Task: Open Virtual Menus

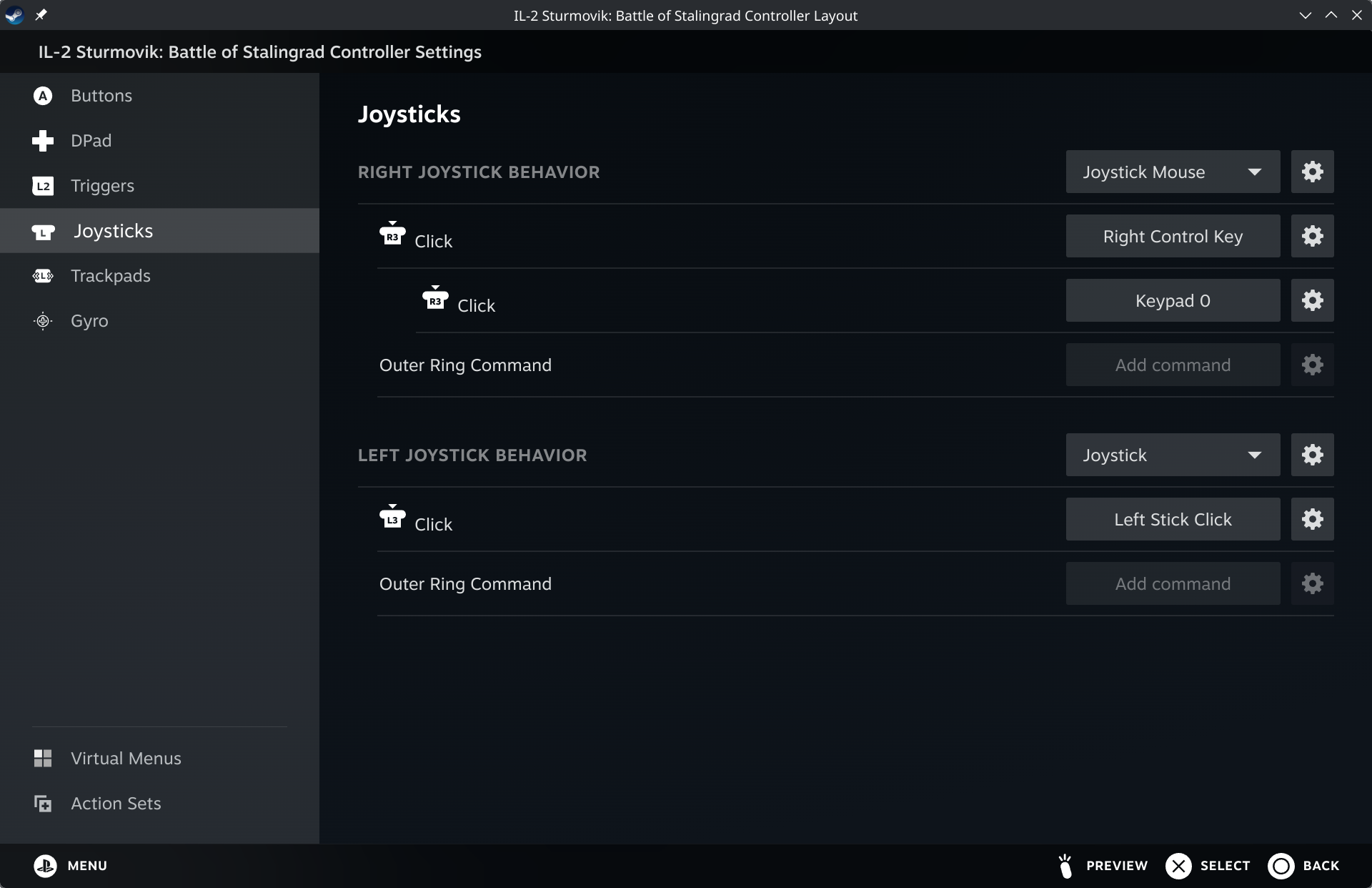Action: [126, 759]
